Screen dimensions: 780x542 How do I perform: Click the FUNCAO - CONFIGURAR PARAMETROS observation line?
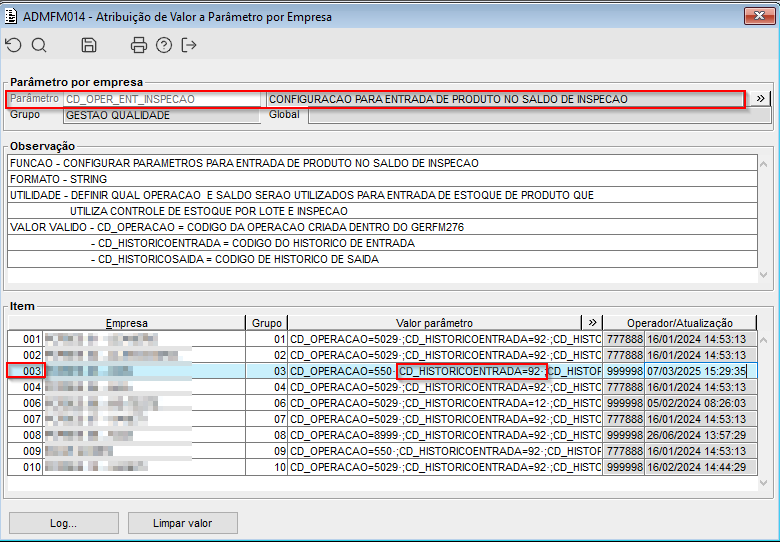382,163
